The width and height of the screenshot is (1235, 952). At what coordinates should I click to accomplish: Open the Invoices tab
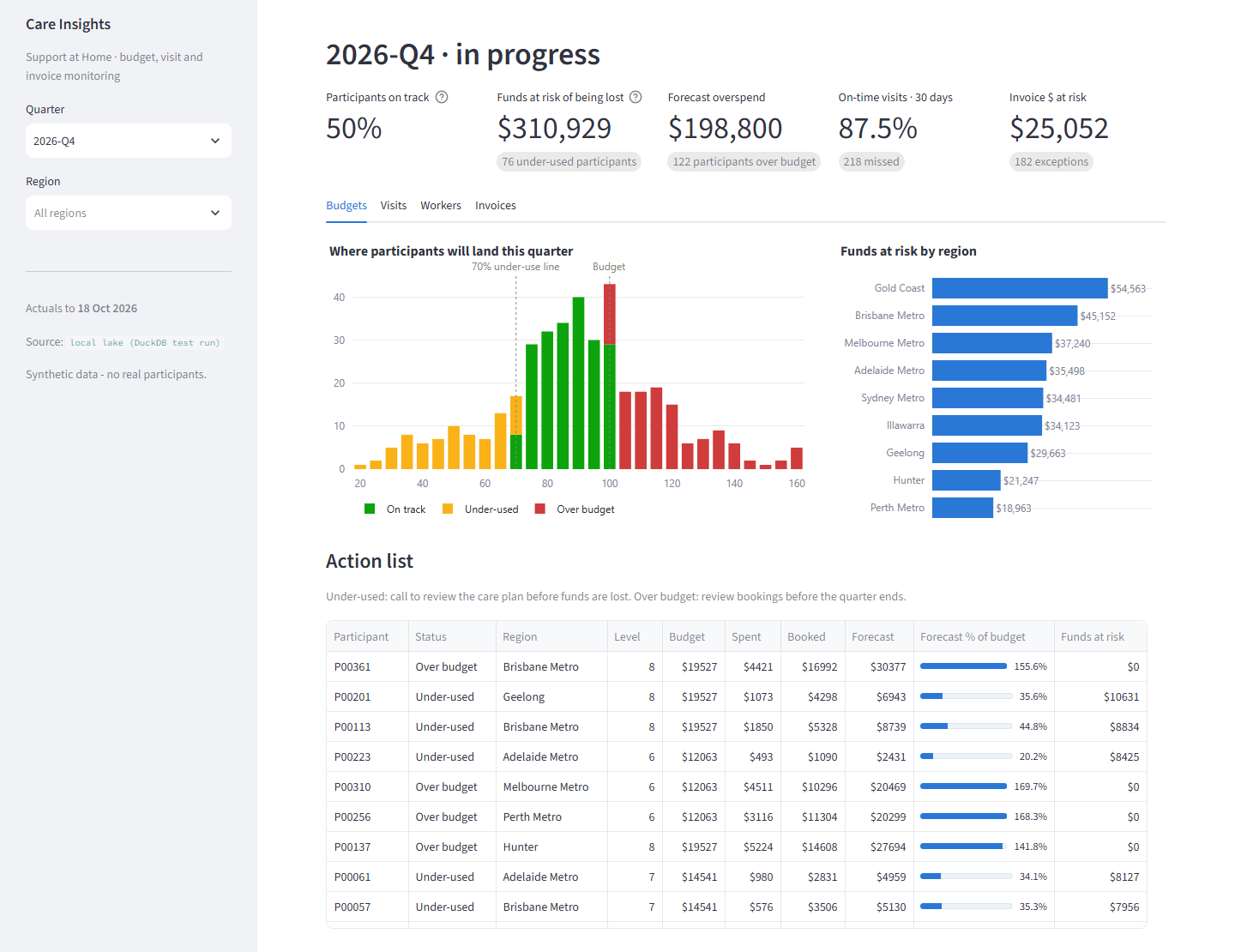pyautogui.click(x=496, y=205)
